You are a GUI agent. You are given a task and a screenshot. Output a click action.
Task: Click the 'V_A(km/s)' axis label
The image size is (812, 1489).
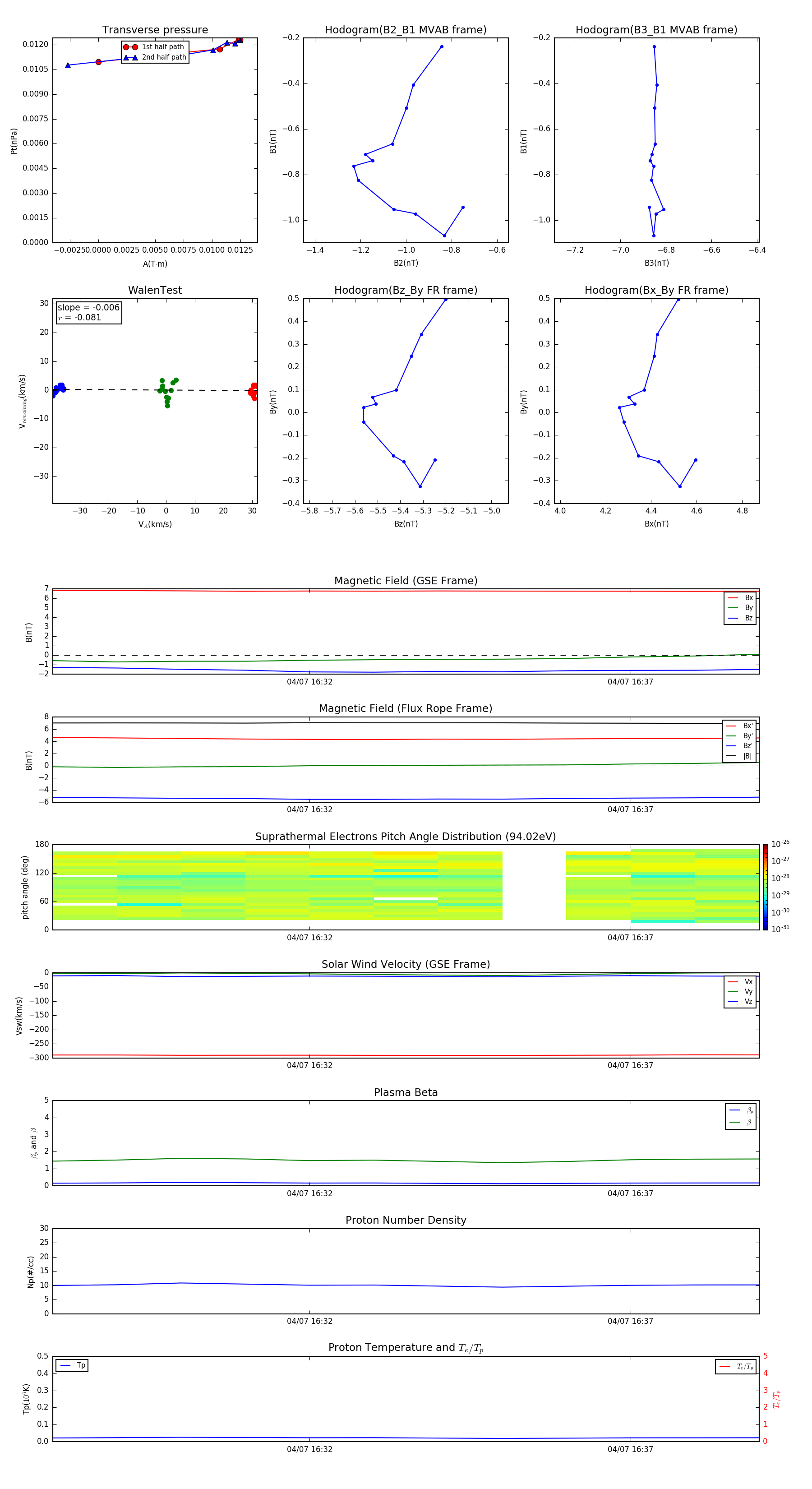155,524
